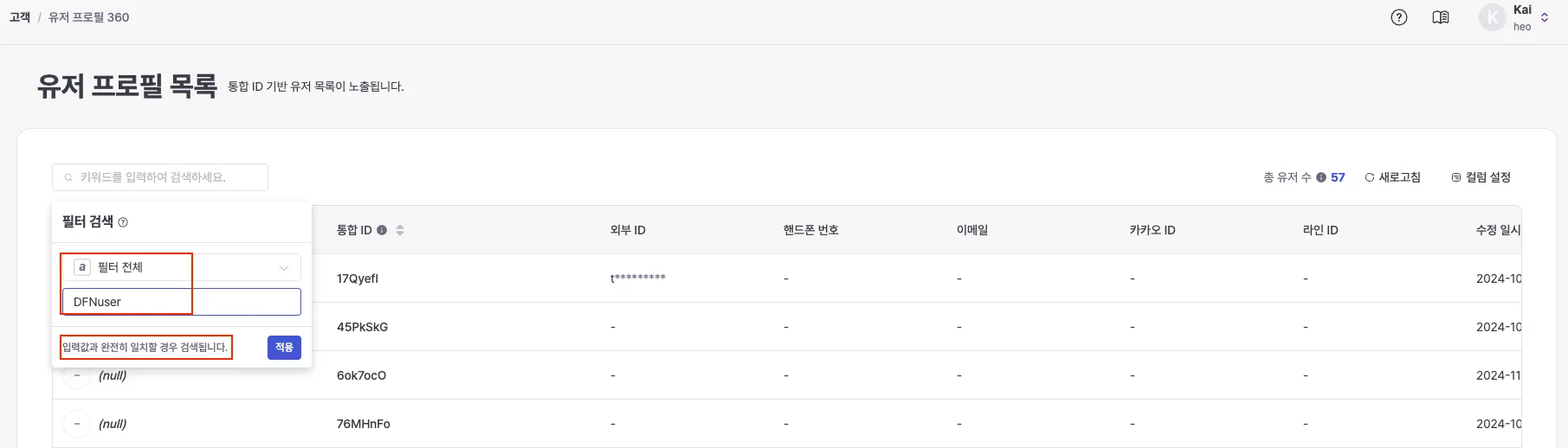Open user row 45PkSkG
The height and width of the screenshot is (448, 1568).
coord(362,327)
